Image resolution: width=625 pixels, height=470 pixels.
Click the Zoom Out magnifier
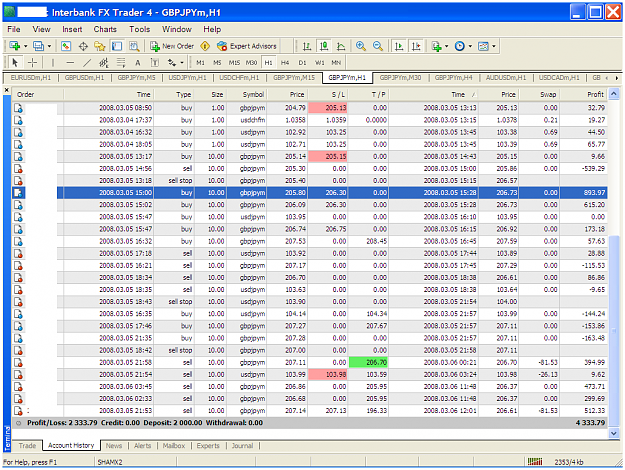point(377,46)
